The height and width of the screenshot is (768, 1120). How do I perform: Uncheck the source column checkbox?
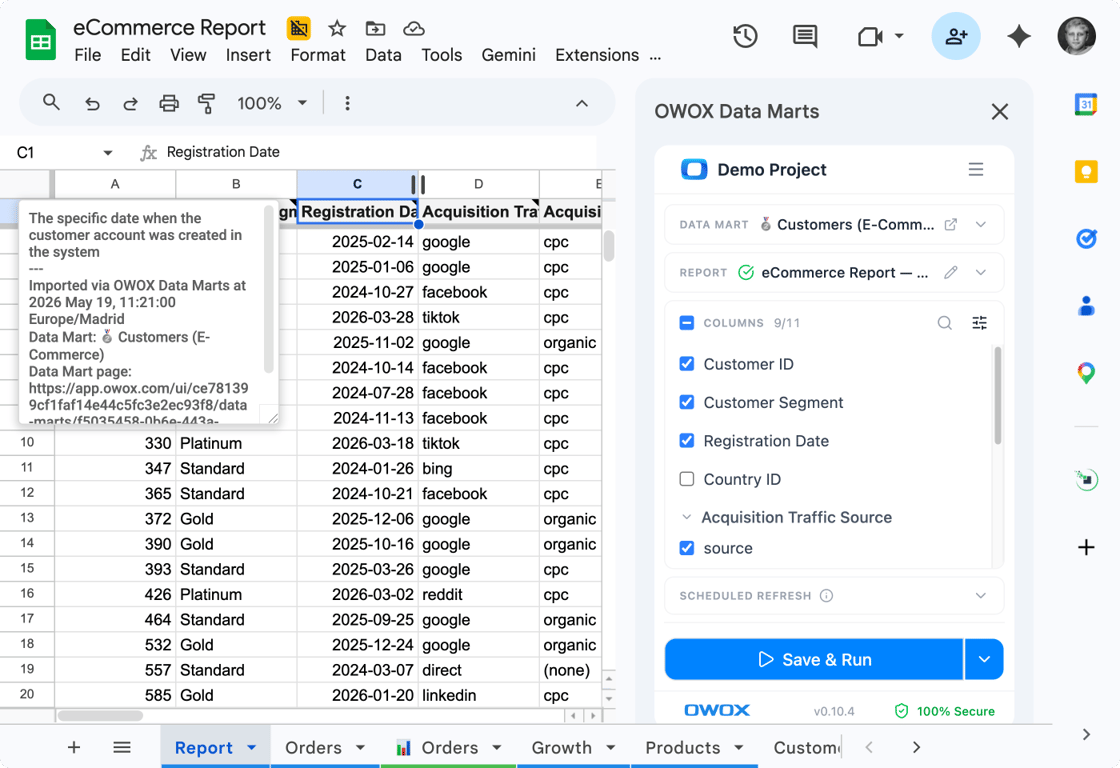[686, 548]
